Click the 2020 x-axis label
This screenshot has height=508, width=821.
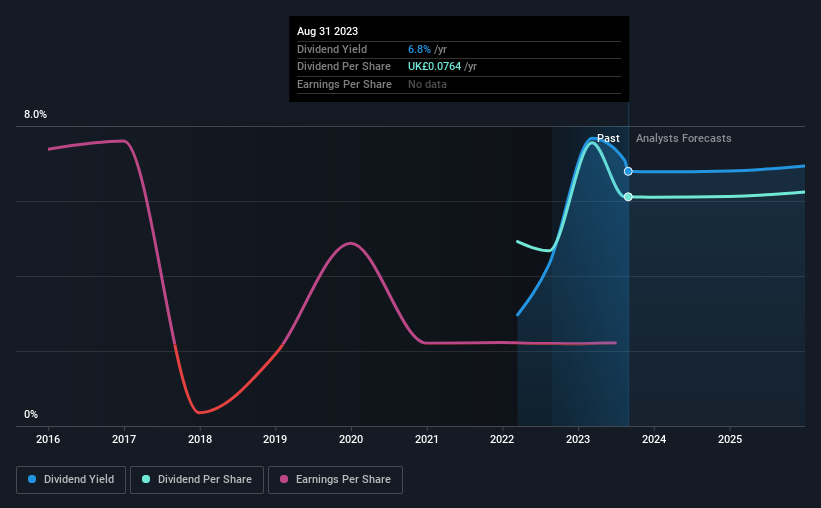(351, 439)
